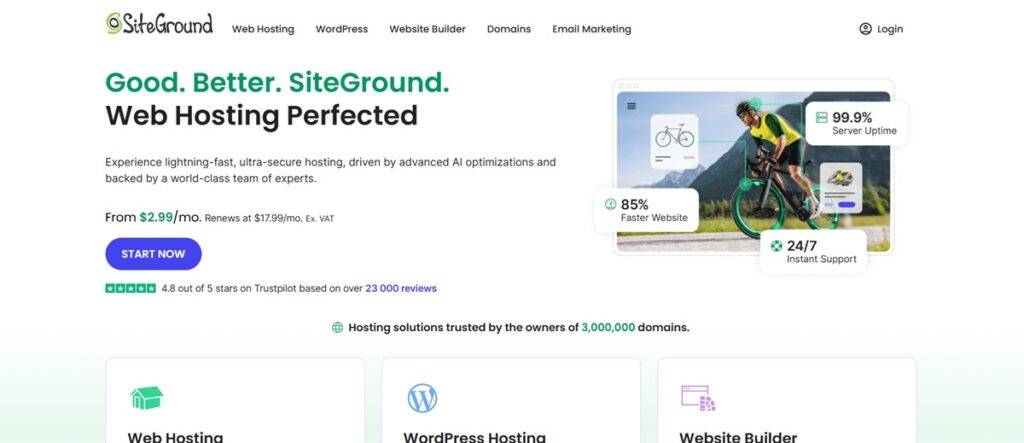The width and height of the screenshot is (1024, 443).
Task: Open the Web Hosting menu
Action: [263, 29]
